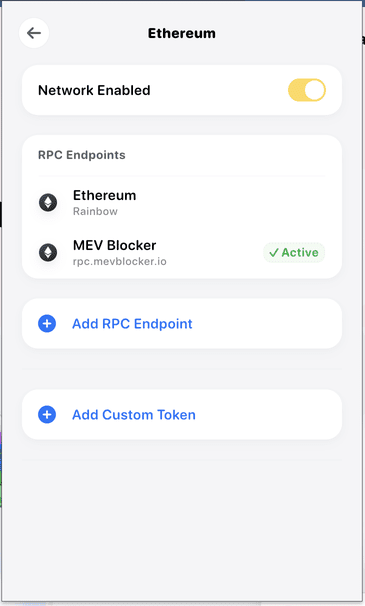365x606 pixels.
Task: Select the MEV Blocker endpoint label
Action: 114,245
